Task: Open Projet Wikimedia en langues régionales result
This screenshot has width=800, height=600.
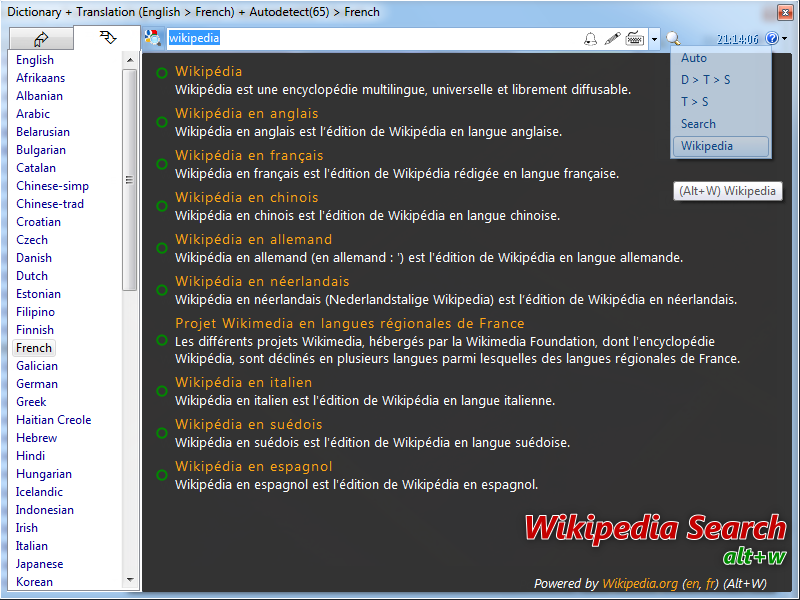Action: point(350,323)
